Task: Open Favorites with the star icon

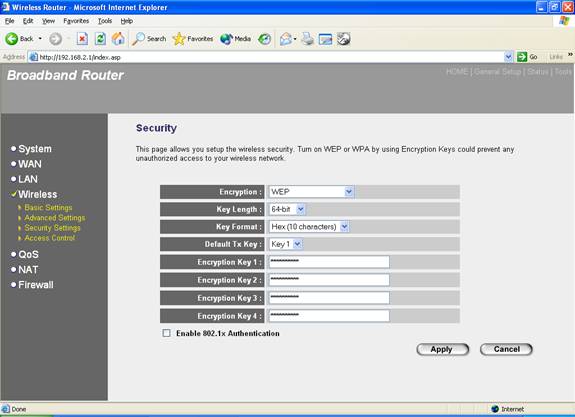Action: [179, 39]
